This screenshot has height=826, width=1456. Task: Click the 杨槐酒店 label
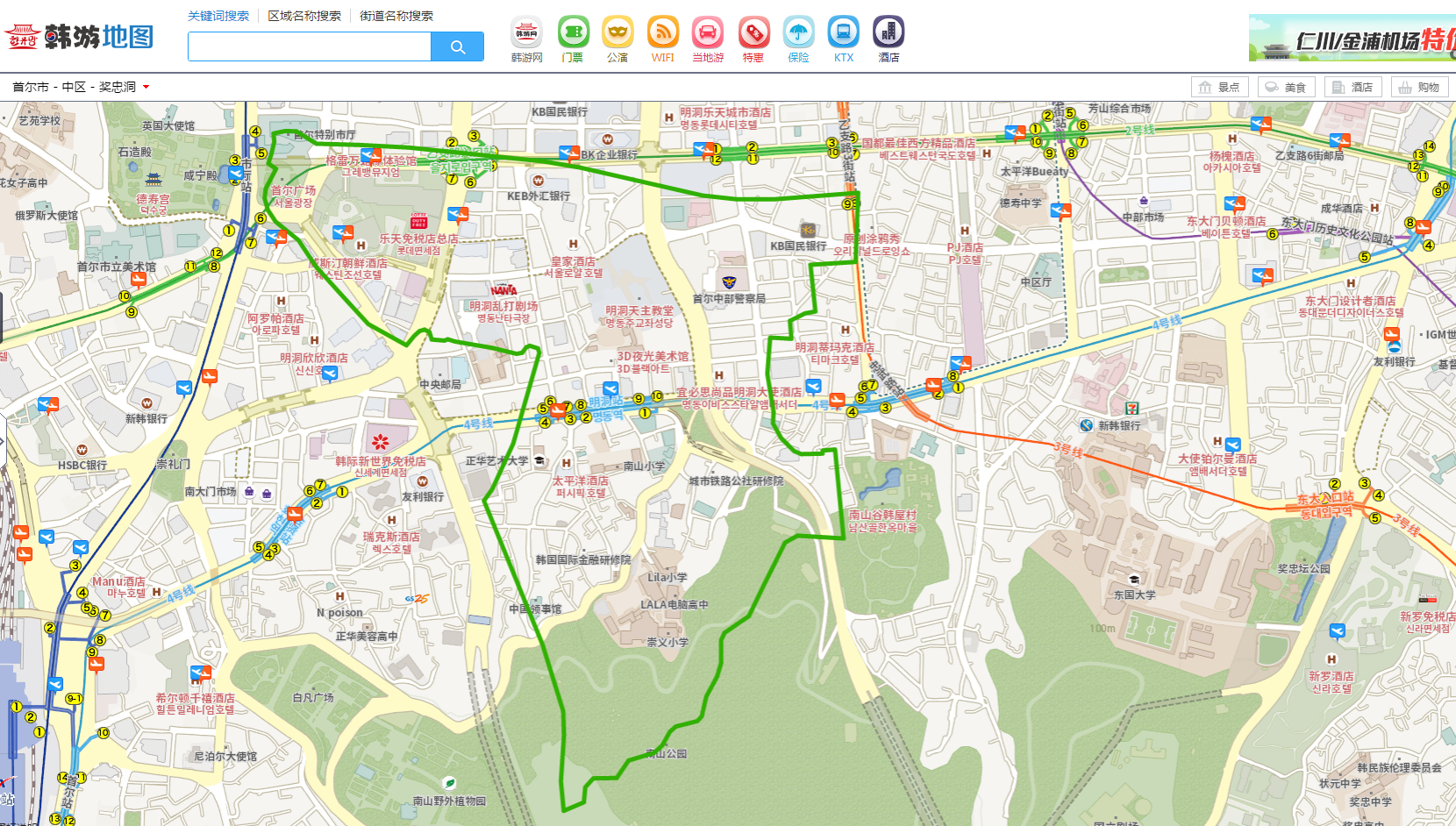(1232, 162)
